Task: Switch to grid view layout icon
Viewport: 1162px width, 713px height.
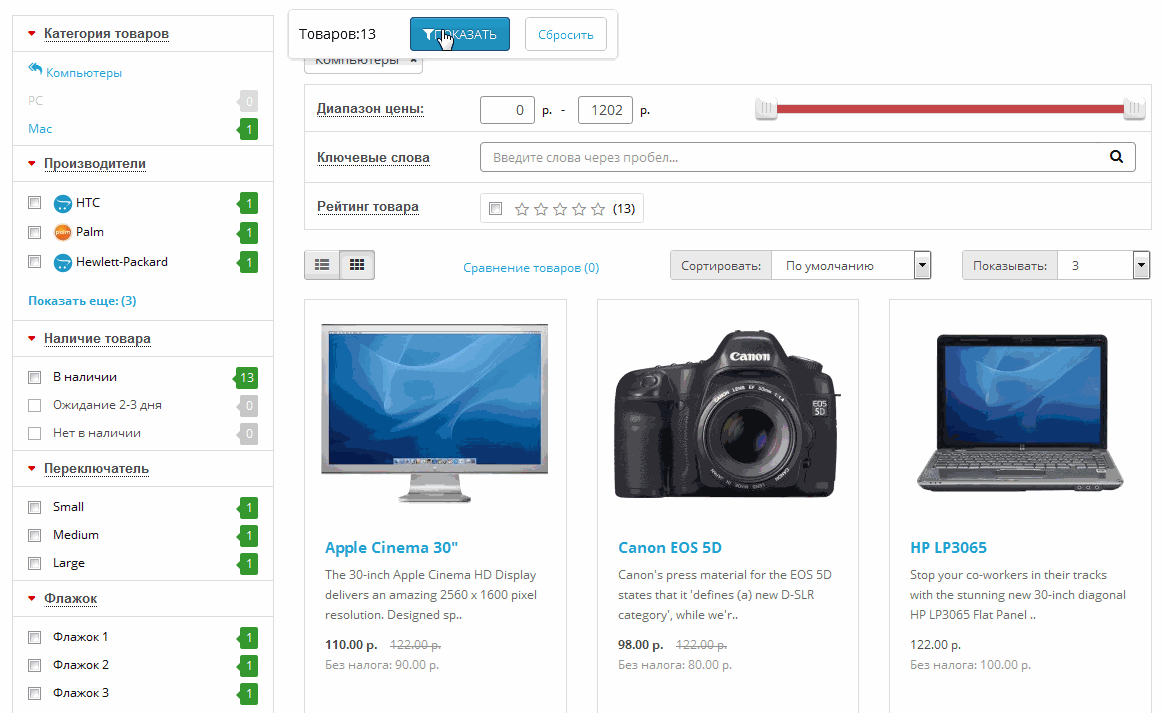Action: (357, 265)
